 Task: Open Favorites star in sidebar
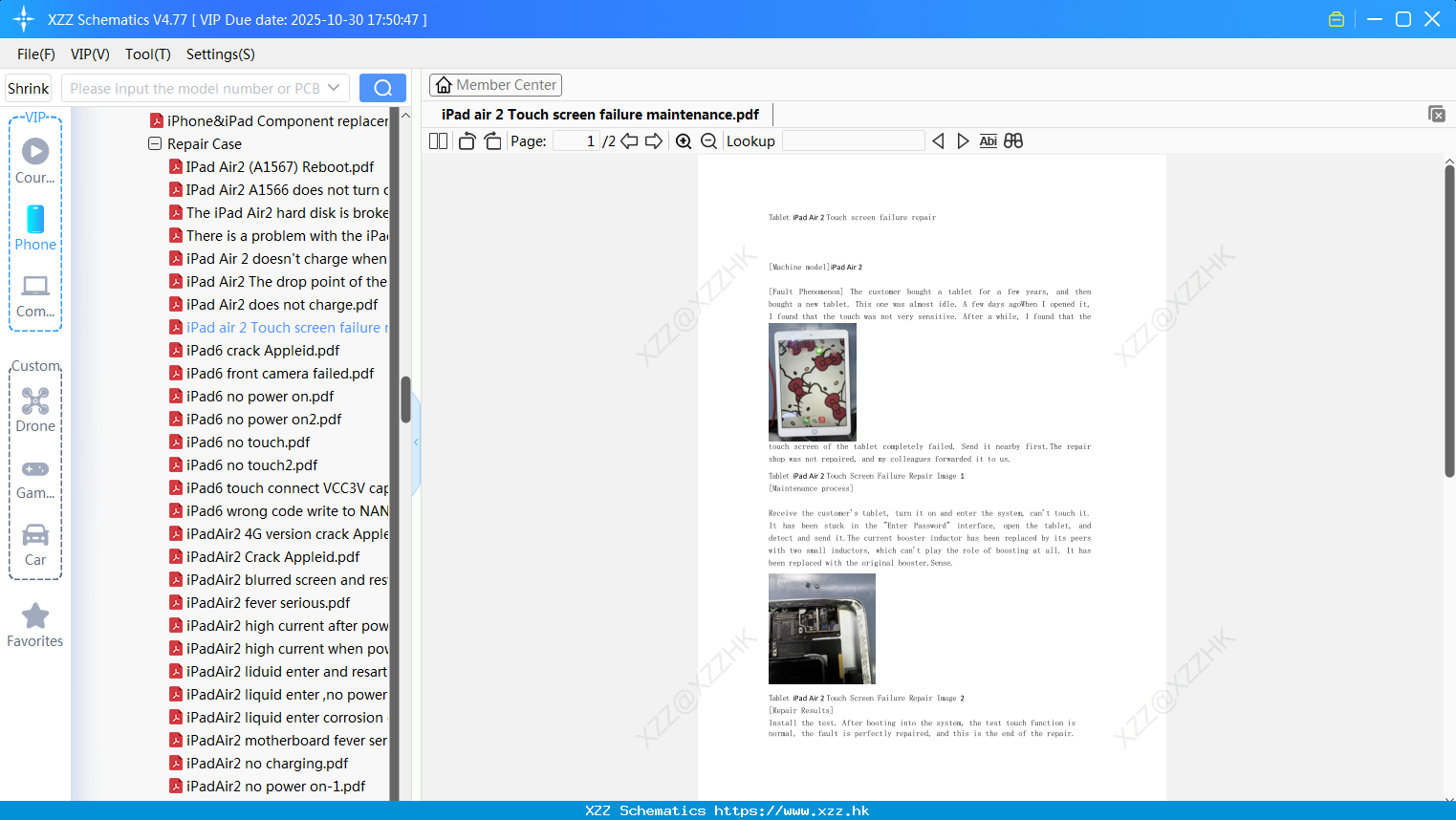pyautogui.click(x=35, y=625)
